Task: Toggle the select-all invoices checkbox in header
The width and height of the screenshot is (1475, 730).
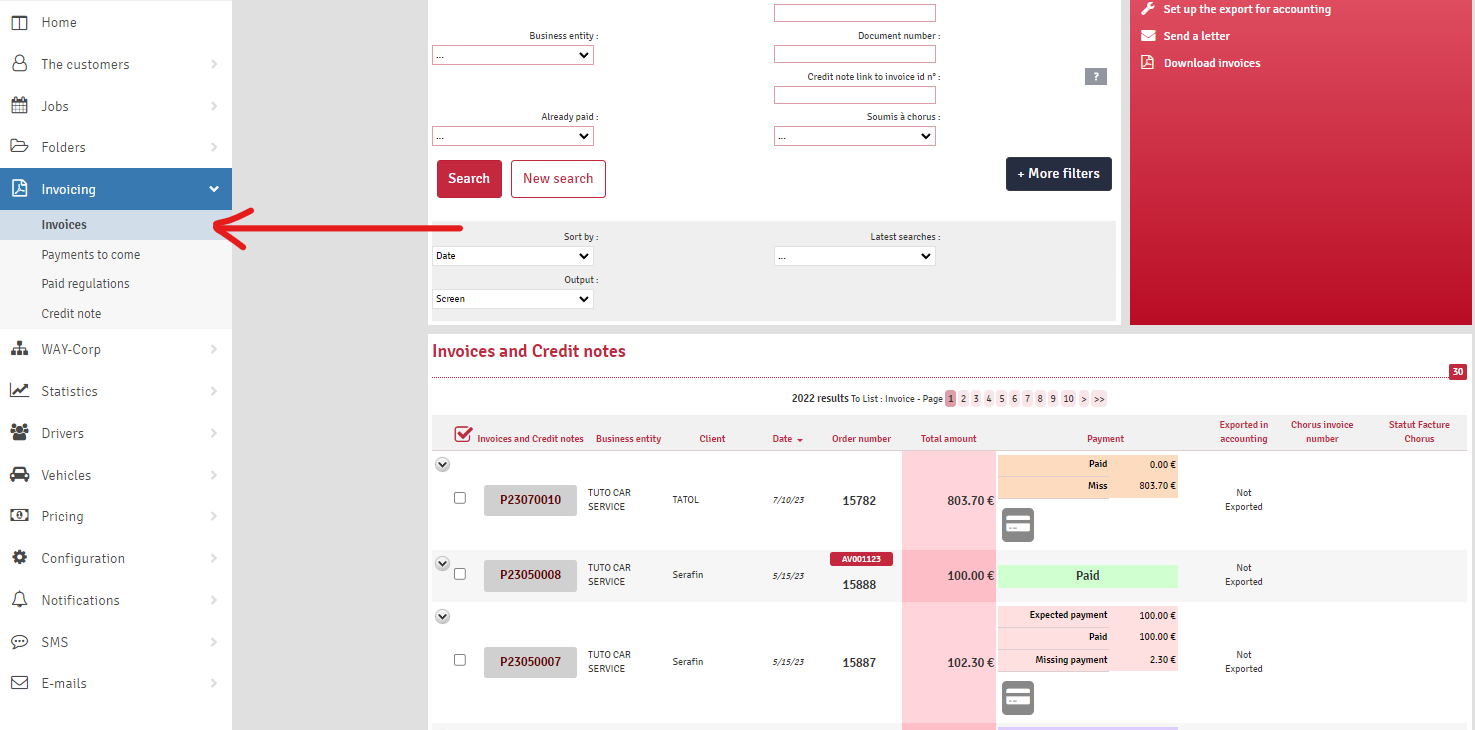Action: point(462,434)
